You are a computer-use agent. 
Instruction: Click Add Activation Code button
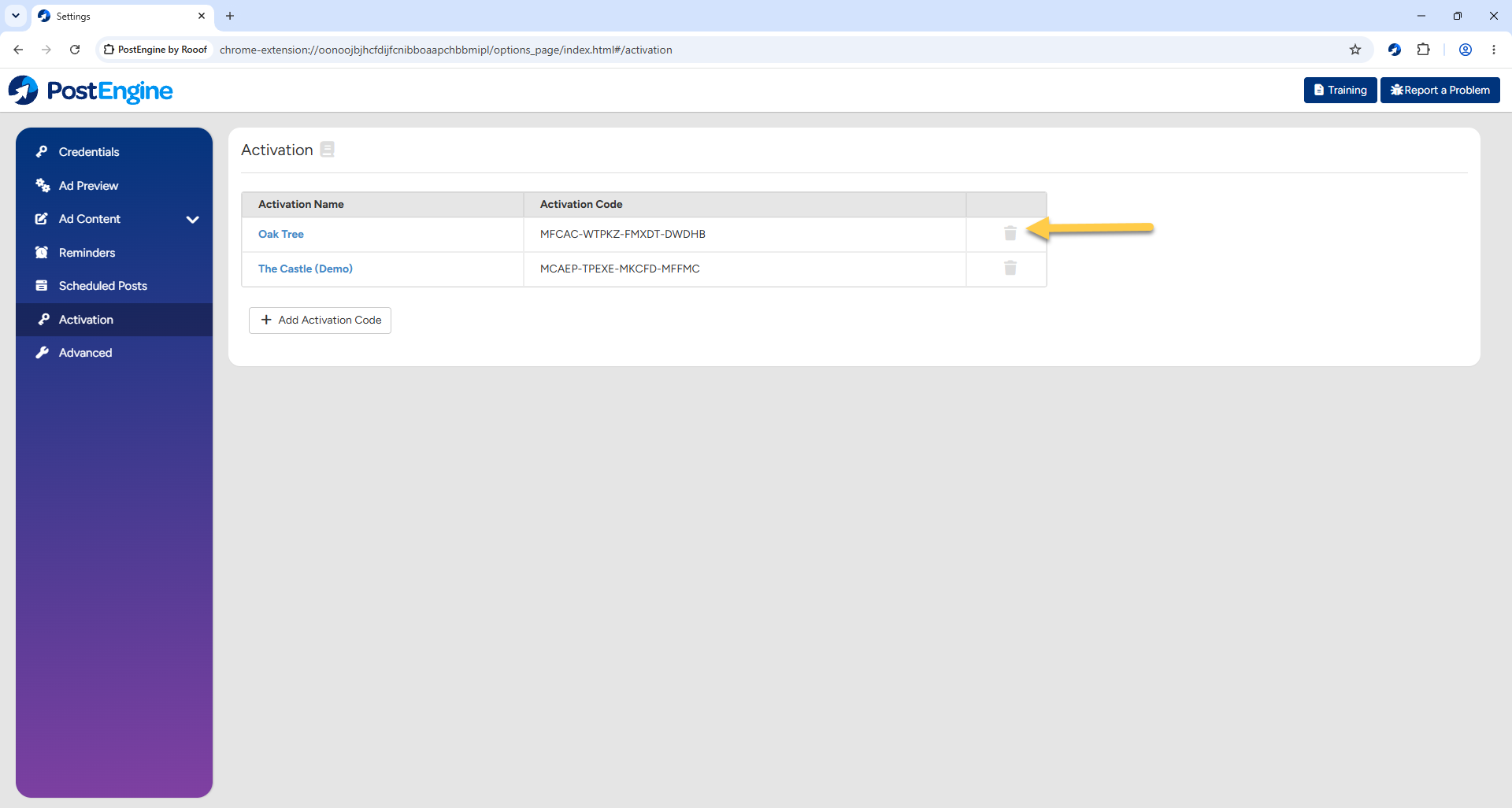pyautogui.click(x=320, y=321)
